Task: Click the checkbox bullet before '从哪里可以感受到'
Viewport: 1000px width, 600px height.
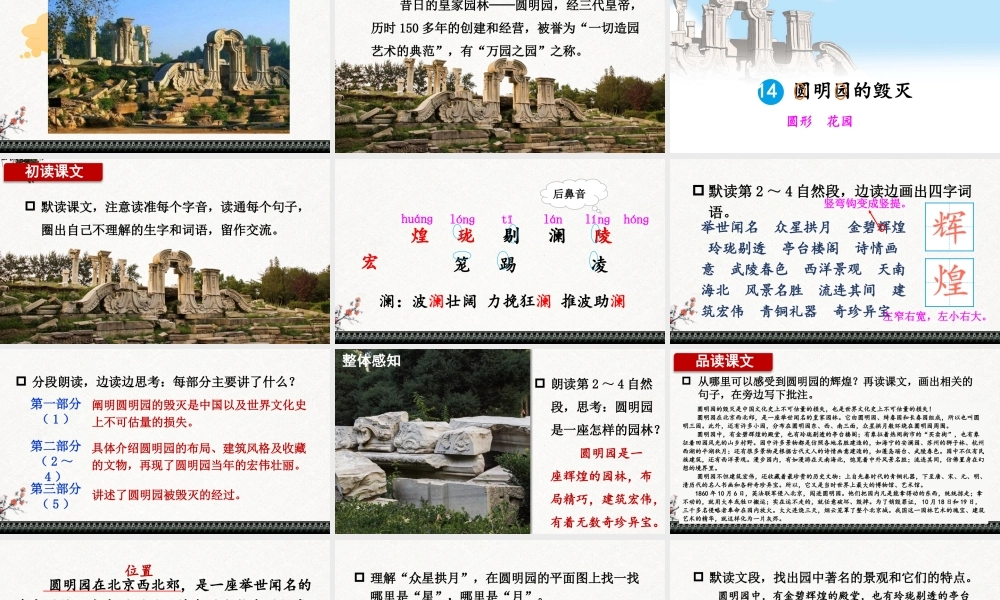Action: pos(686,381)
